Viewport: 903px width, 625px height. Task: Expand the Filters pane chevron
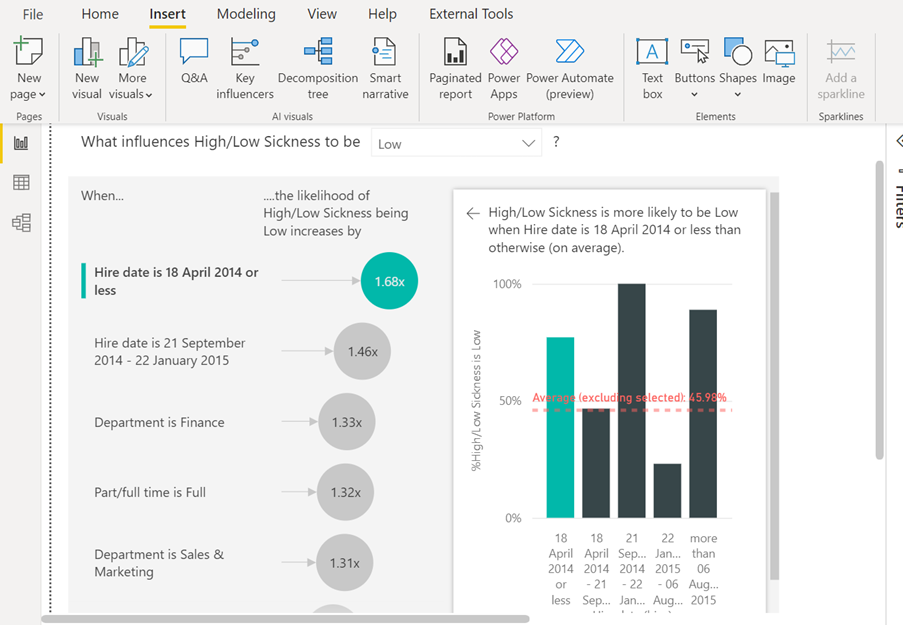click(x=898, y=141)
